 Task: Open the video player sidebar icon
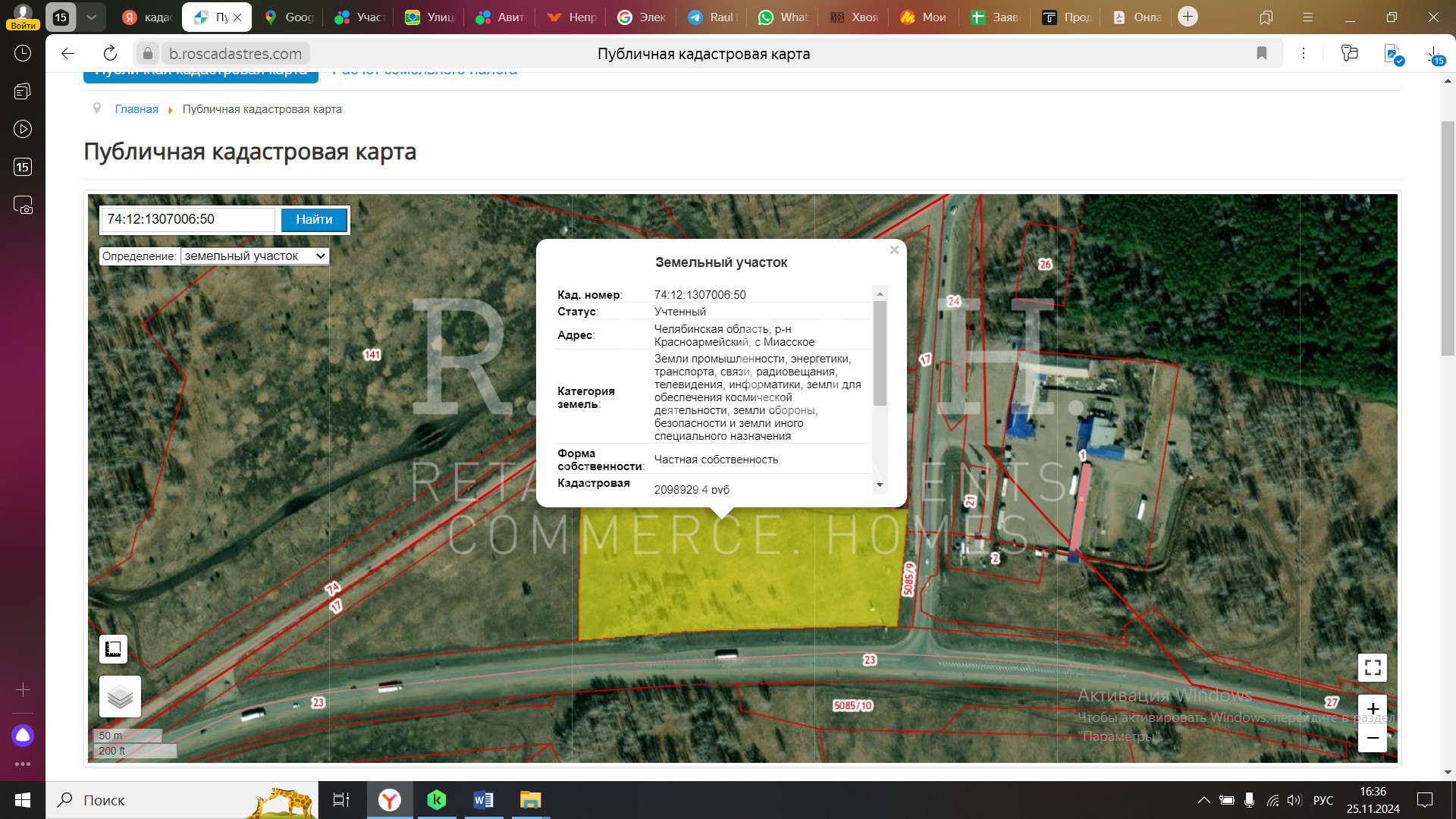tap(23, 129)
